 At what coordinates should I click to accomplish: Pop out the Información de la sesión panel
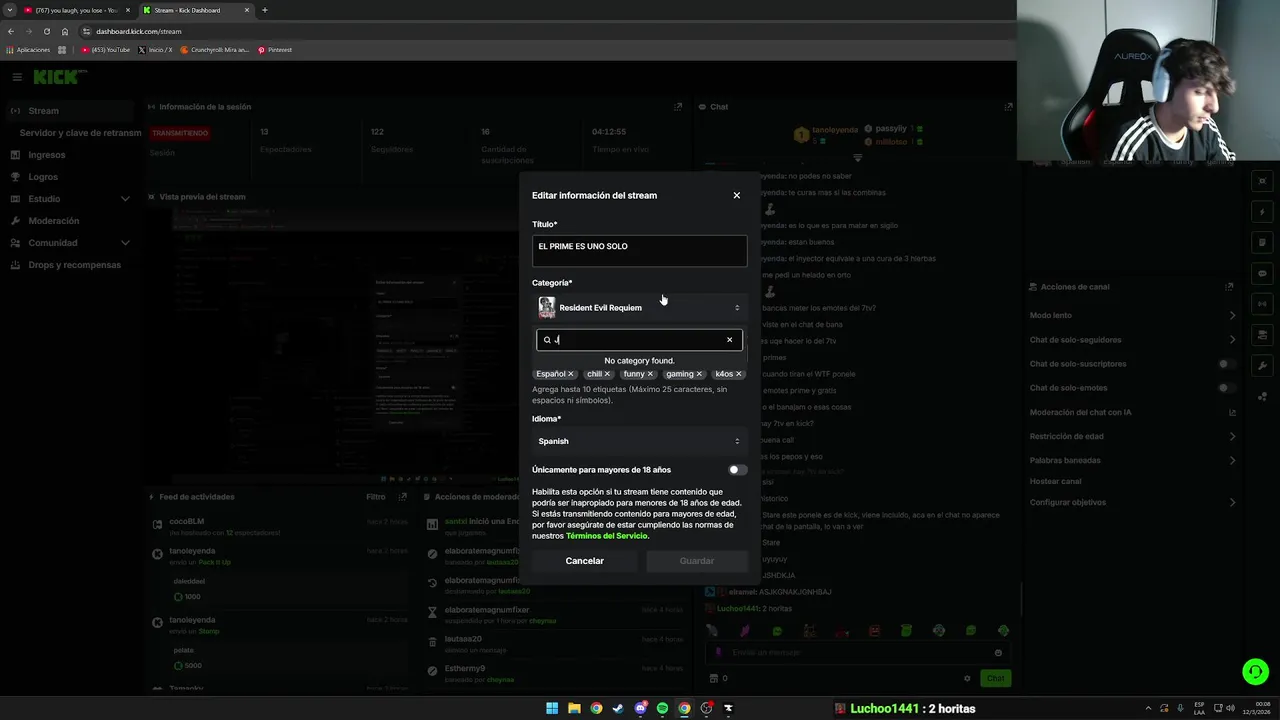tap(678, 107)
